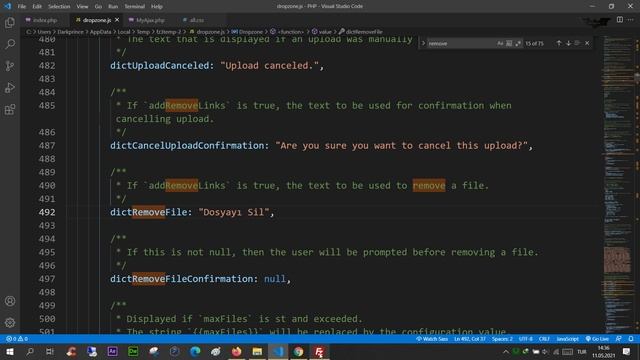Click errors and warnings count in status bar
This screenshot has width=640, height=360.
click(17, 339)
